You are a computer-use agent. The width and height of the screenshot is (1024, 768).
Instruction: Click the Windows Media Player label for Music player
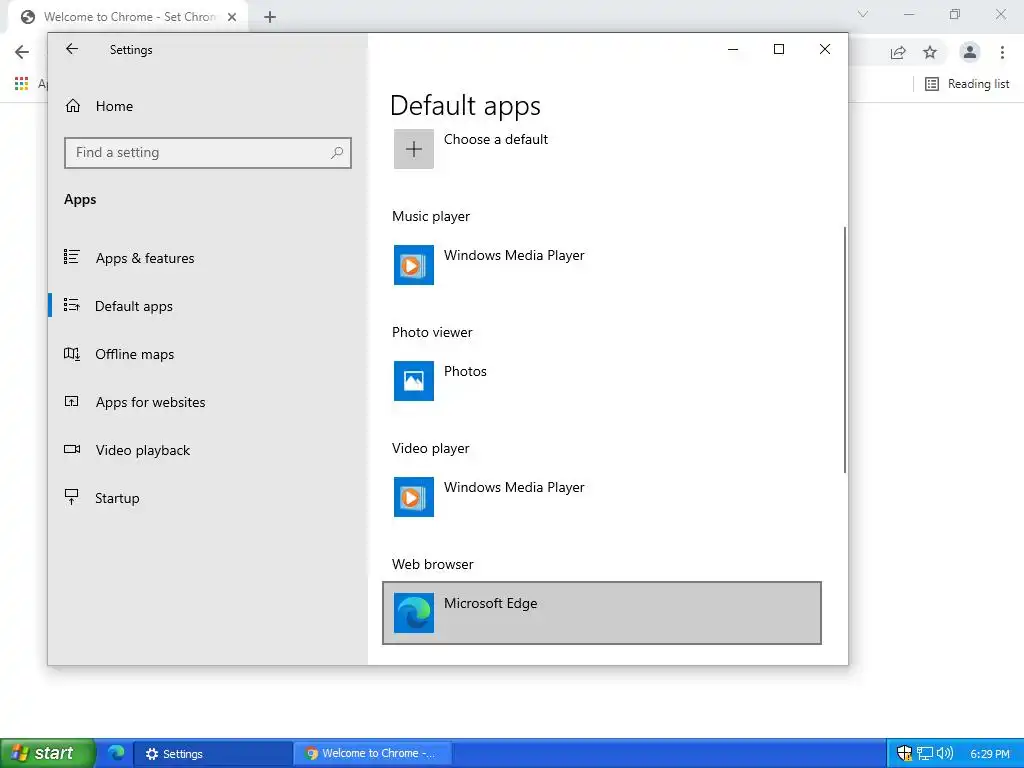pos(514,256)
